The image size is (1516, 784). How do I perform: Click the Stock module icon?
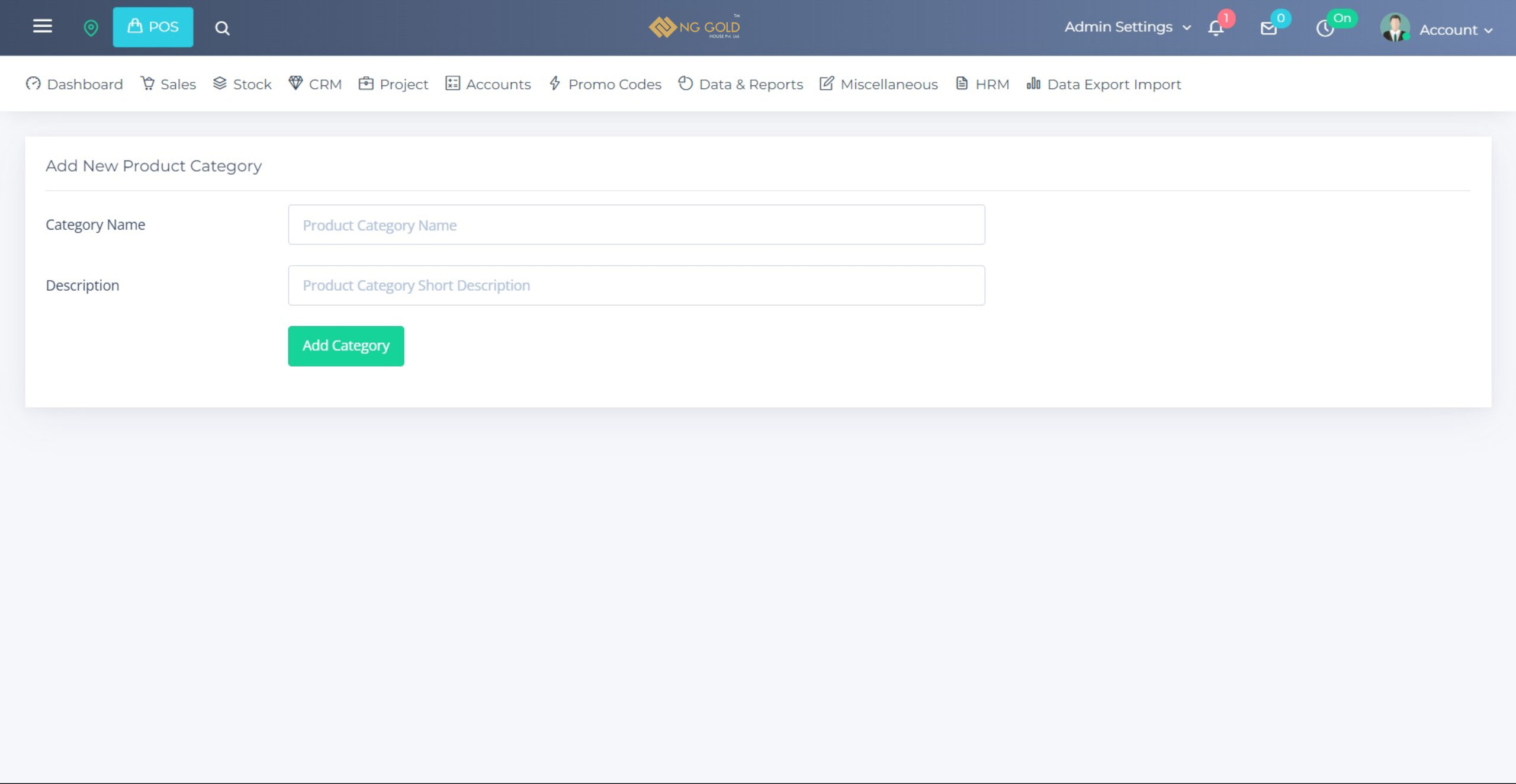pyautogui.click(x=218, y=83)
